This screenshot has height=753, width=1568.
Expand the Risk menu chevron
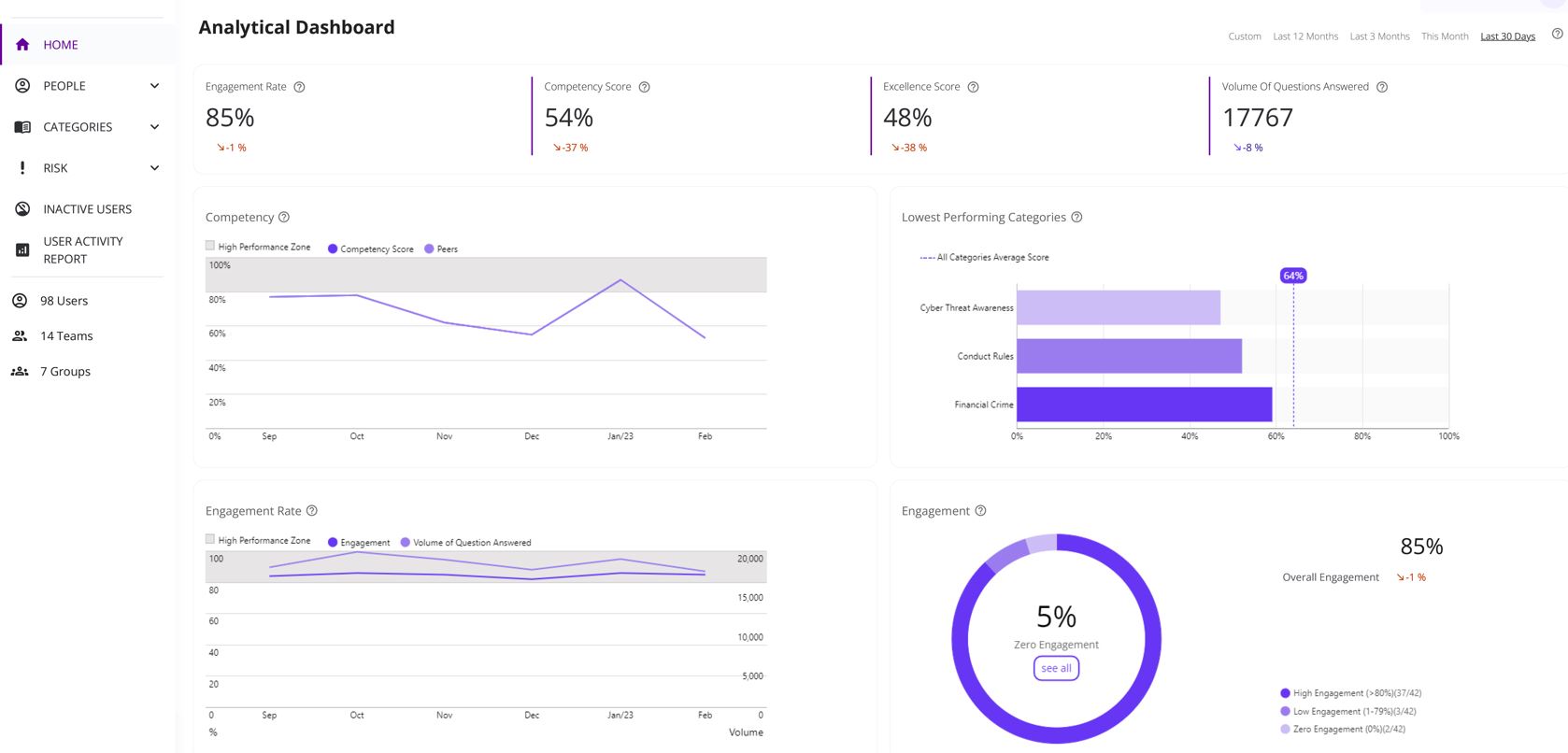tap(155, 168)
